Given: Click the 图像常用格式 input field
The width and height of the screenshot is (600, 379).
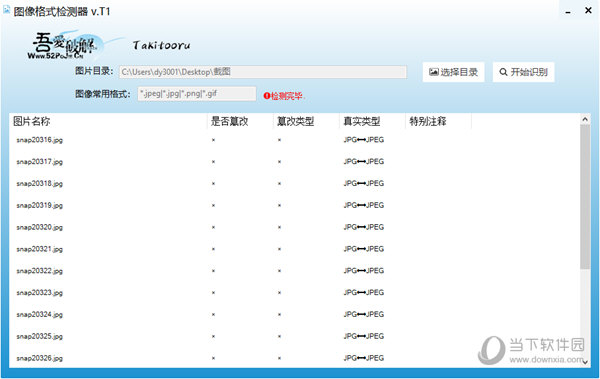Looking at the screenshot, I should pos(197,94).
